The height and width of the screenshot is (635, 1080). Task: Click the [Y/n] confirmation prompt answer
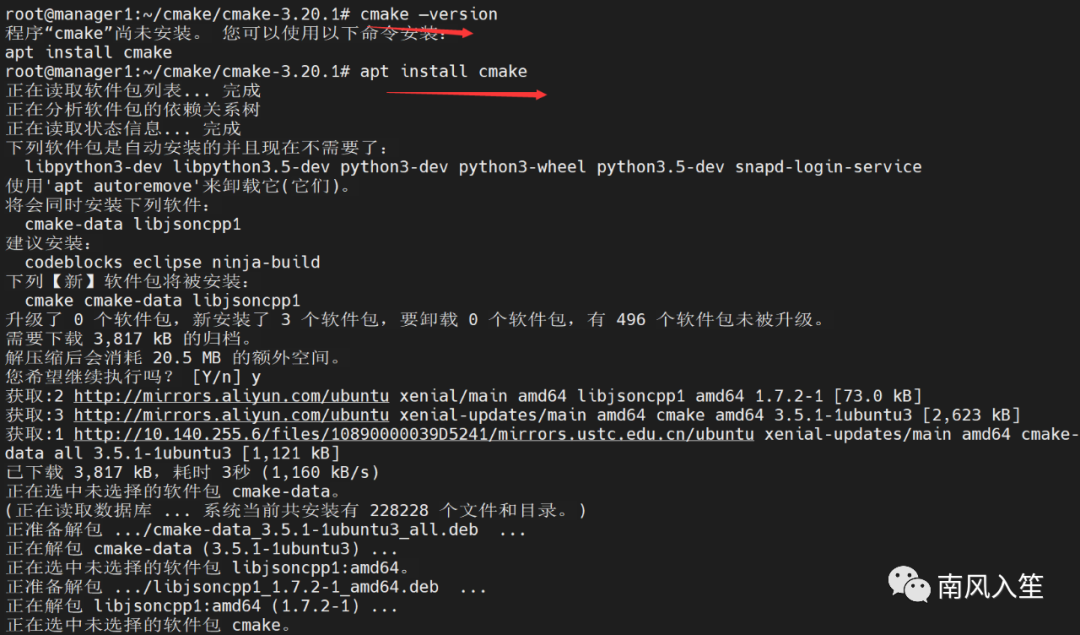click(x=256, y=377)
